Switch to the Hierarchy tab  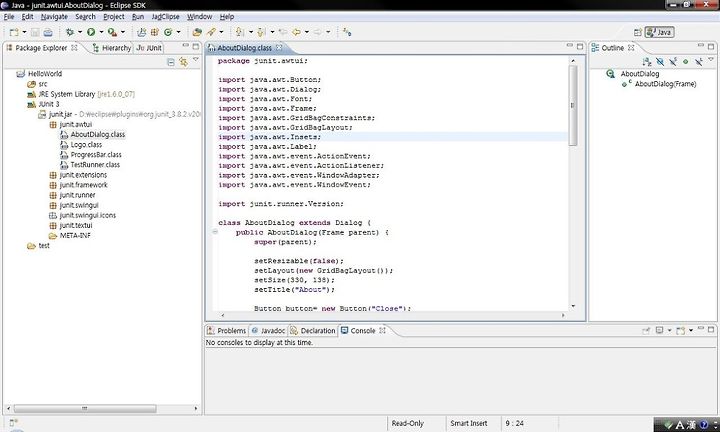pos(112,48)
